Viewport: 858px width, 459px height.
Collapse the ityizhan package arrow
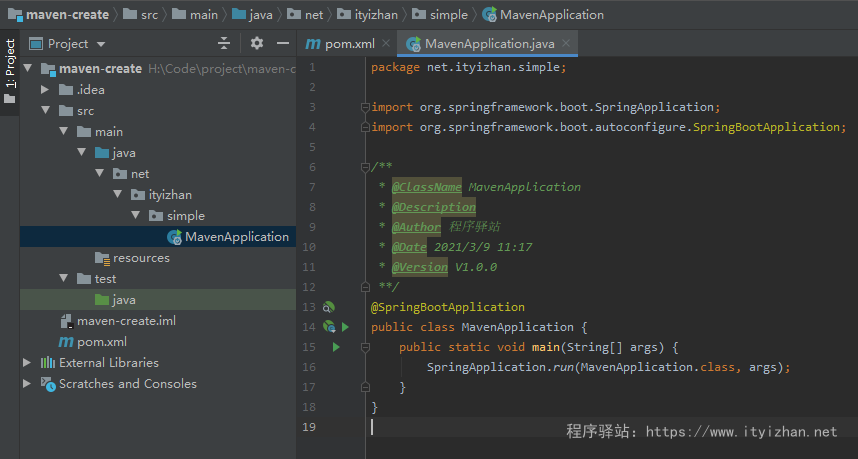point(118,194)
